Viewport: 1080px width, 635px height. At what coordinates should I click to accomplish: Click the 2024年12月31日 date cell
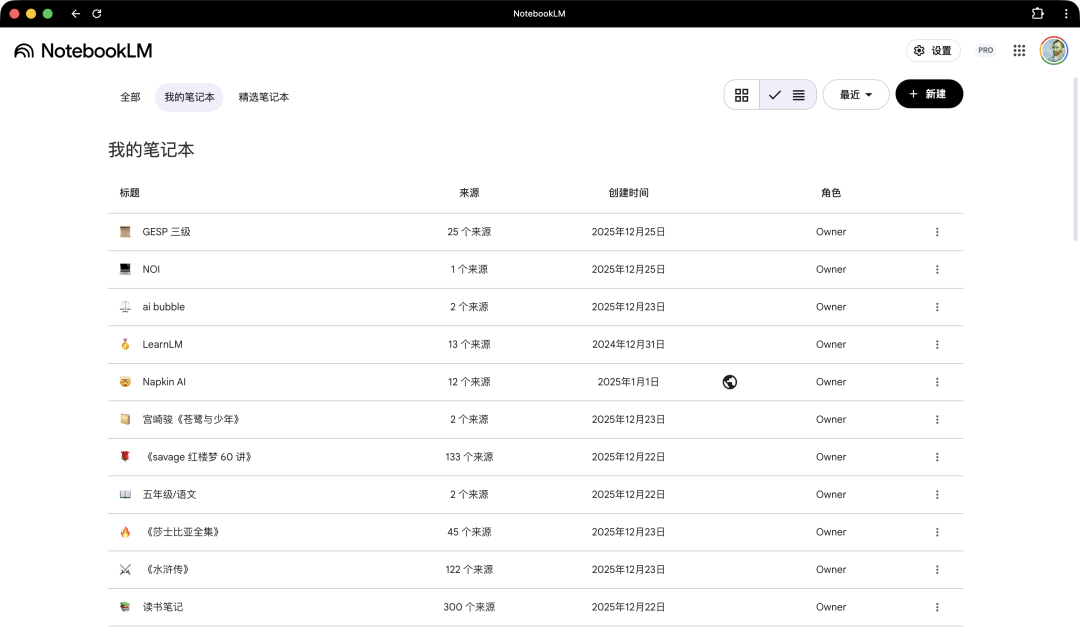click(x=628, y=344)
